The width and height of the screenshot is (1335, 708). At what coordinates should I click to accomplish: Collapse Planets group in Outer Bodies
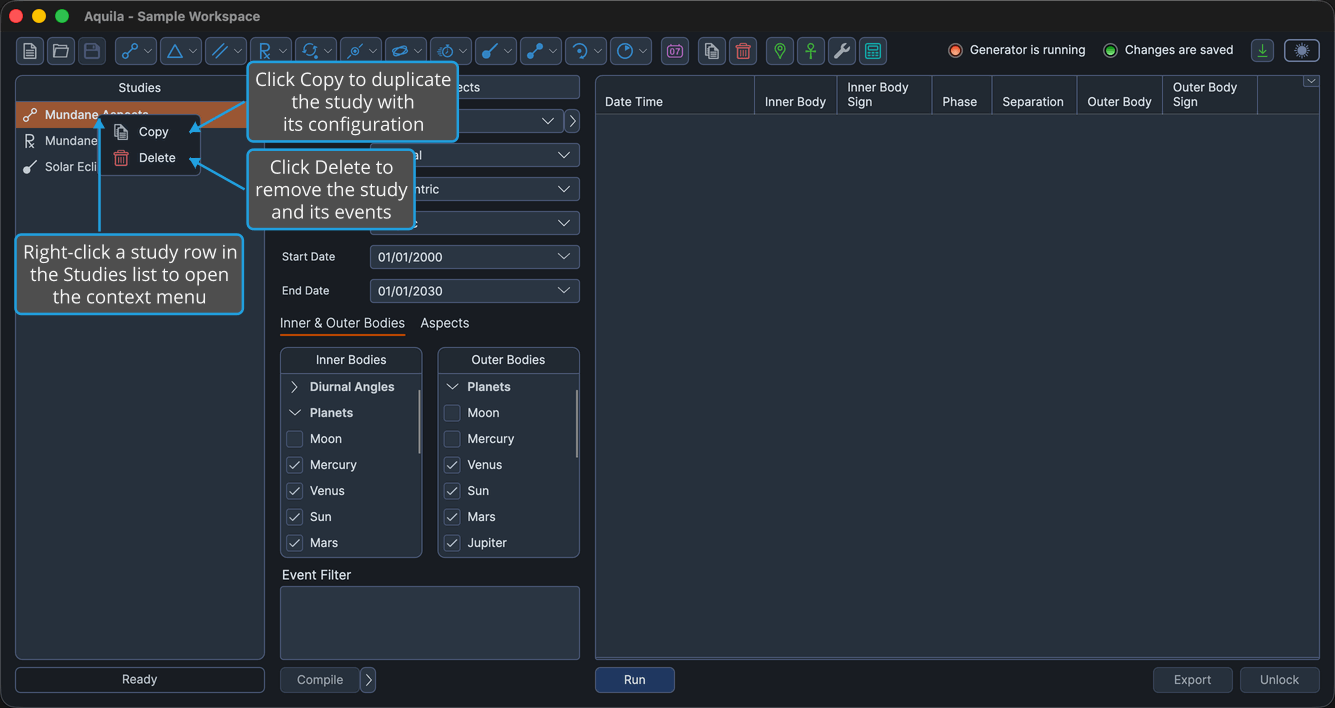click(x=452, y=387)
